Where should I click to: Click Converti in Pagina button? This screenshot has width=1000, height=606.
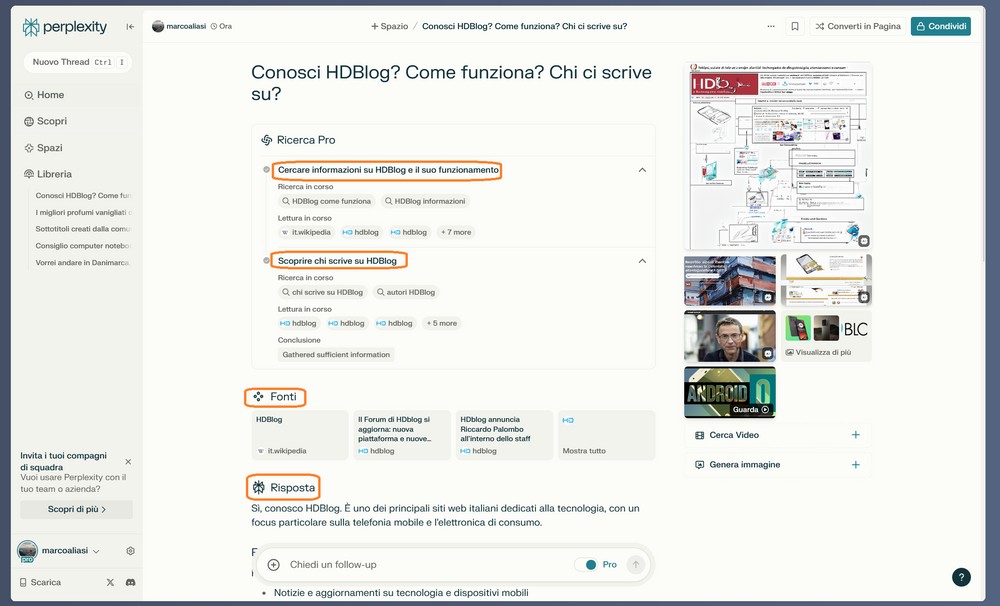(857, 26)
